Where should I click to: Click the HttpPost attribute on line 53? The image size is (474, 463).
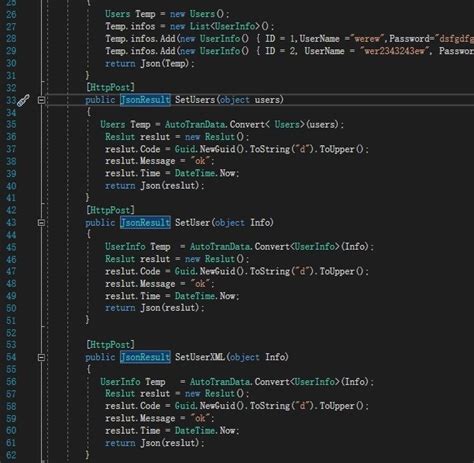point(110,345)
